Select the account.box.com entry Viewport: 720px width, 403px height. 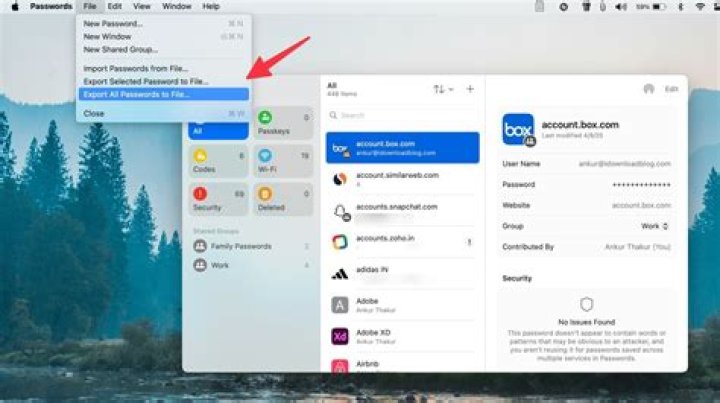(x=403, y=148)
